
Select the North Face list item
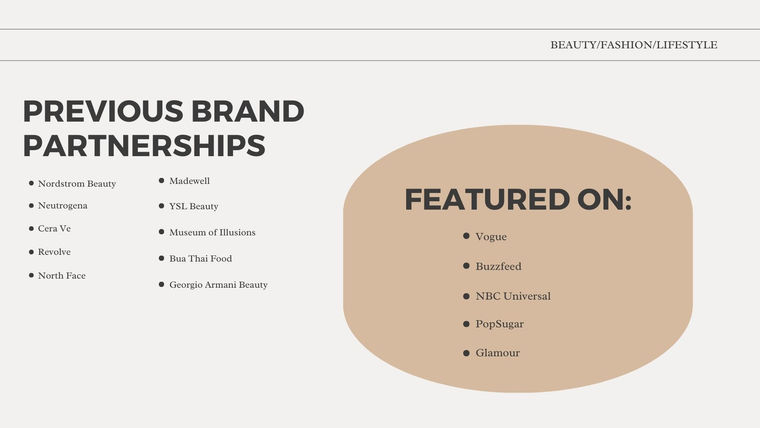(62, 275)
